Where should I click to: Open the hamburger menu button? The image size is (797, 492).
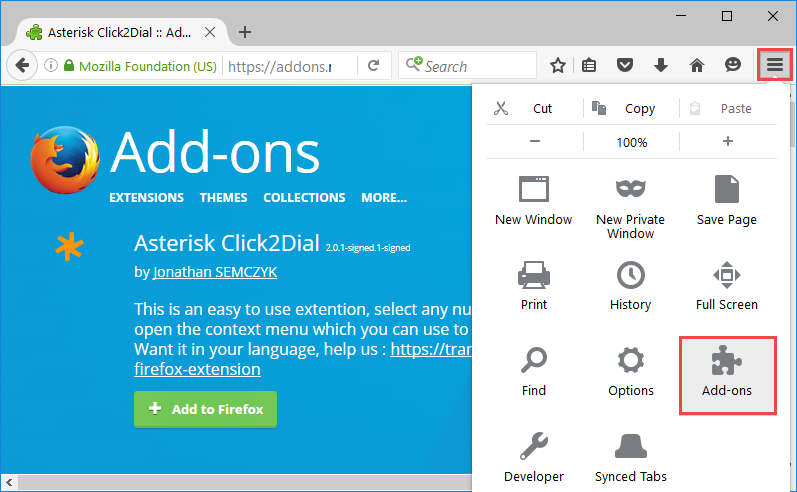click(x=775, y=65)
